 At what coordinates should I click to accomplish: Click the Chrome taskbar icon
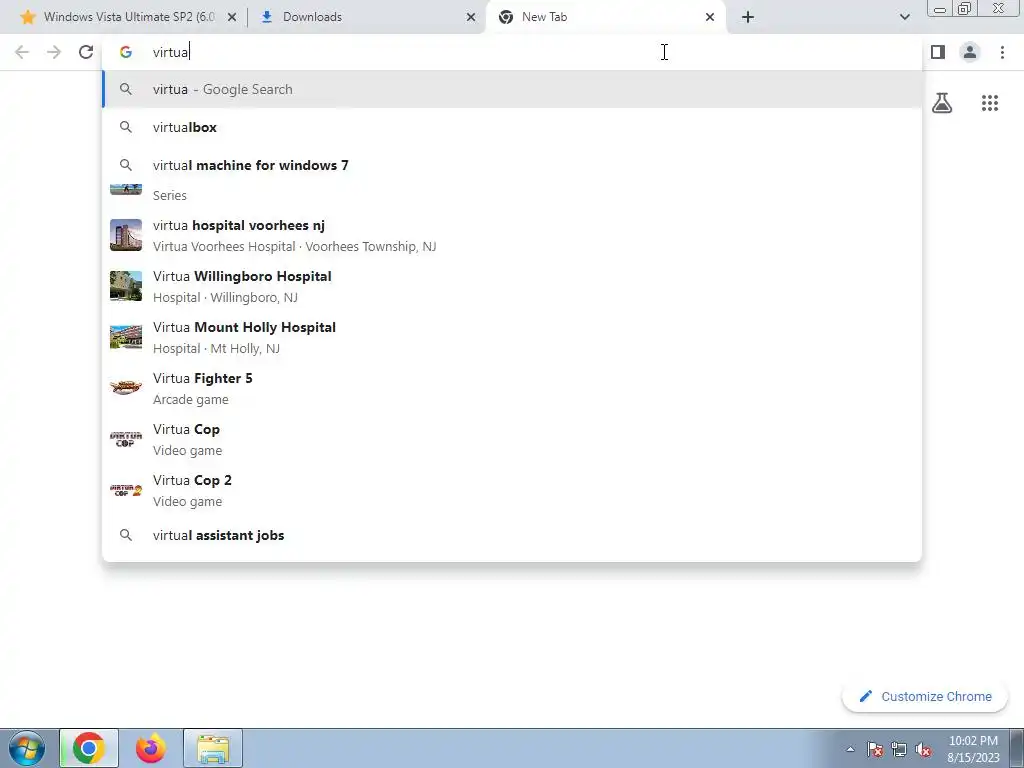[89, 748]
